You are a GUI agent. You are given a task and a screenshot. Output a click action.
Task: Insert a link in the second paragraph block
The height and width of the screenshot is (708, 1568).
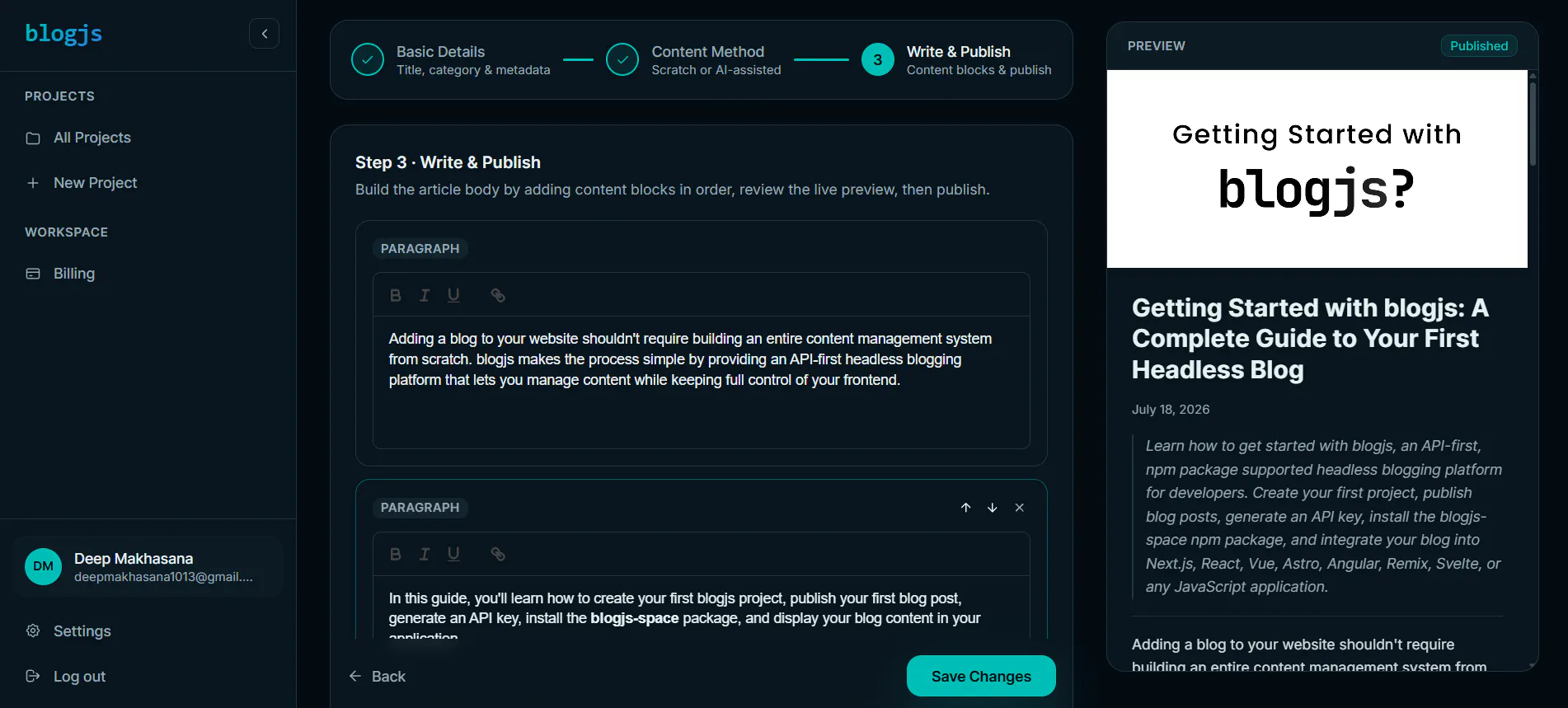[498, 554]
